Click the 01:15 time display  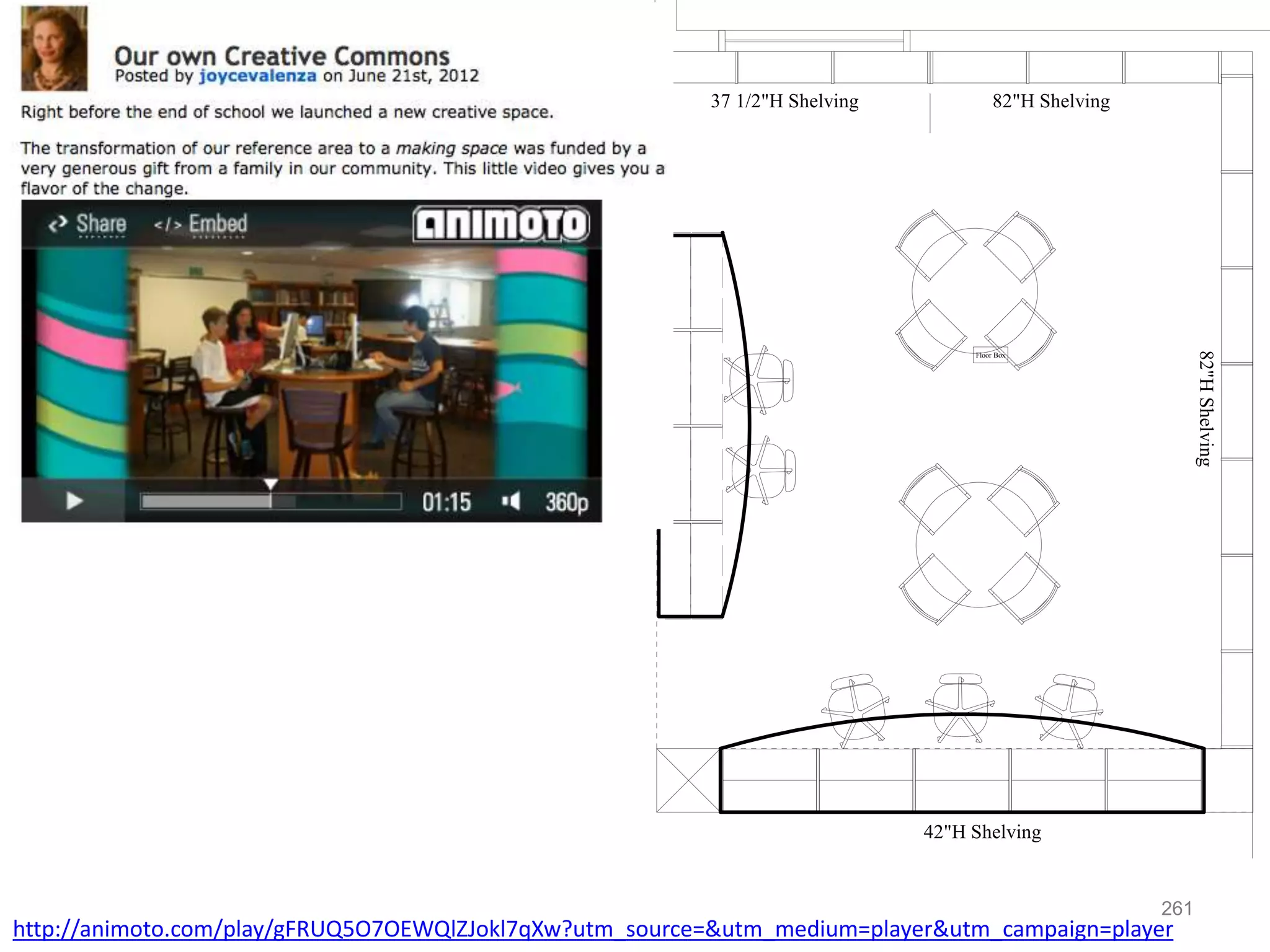click(446, 502)
